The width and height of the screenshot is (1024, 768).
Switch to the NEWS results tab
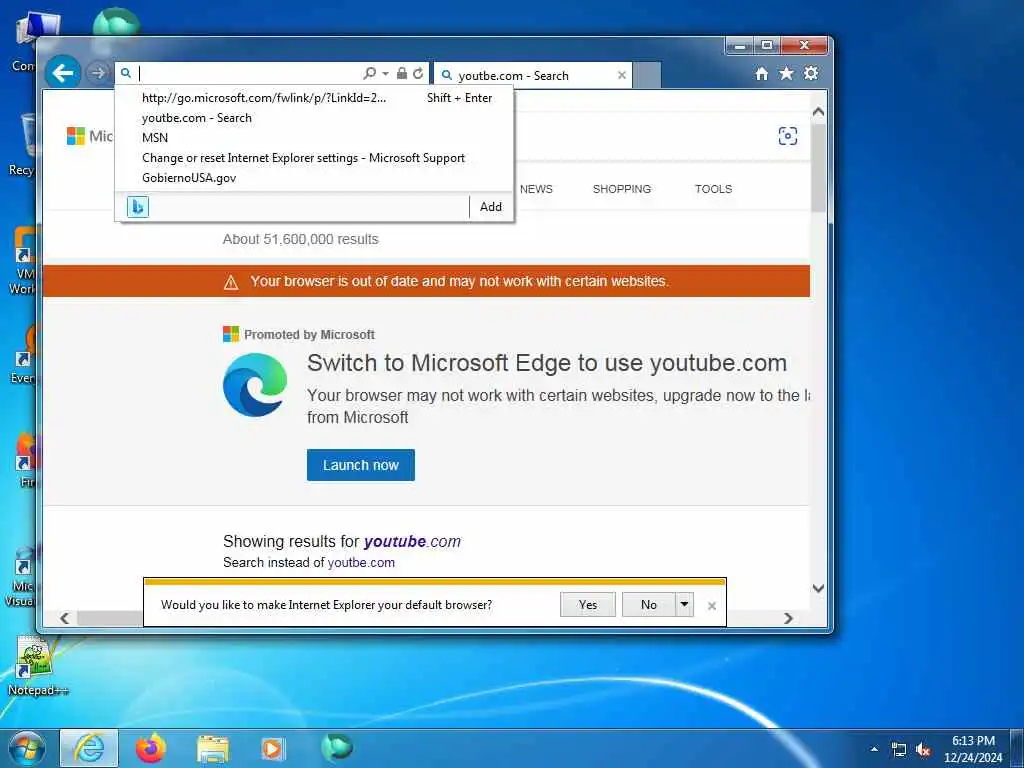click(536, 189)
